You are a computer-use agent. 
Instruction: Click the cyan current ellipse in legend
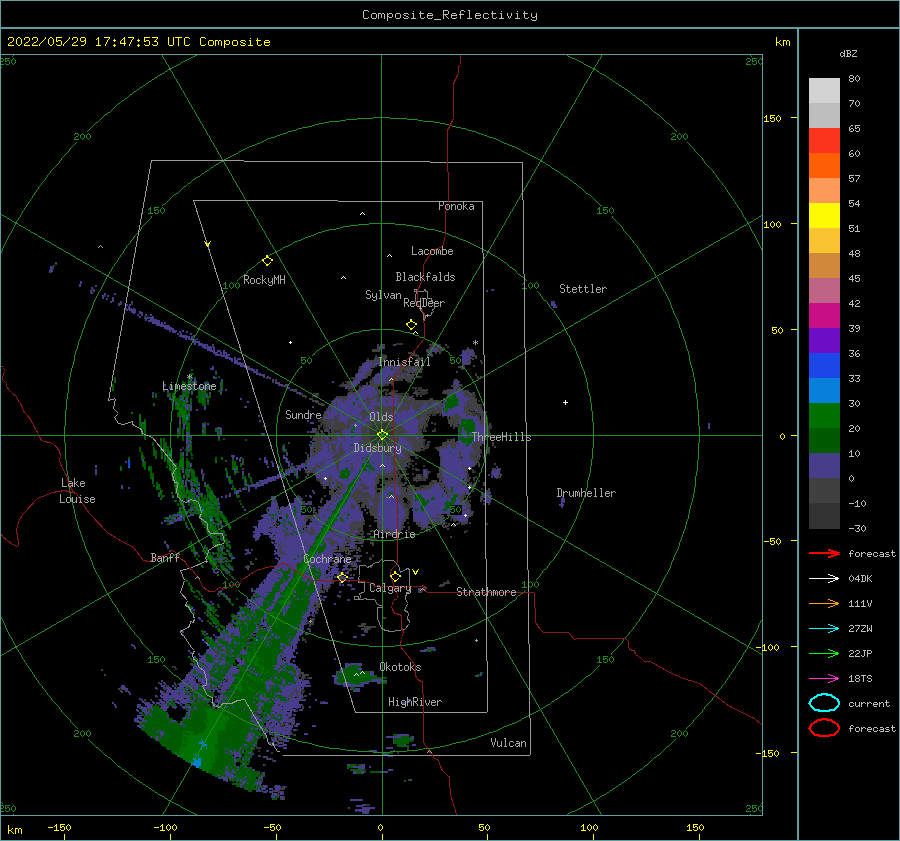click(824, 703)
